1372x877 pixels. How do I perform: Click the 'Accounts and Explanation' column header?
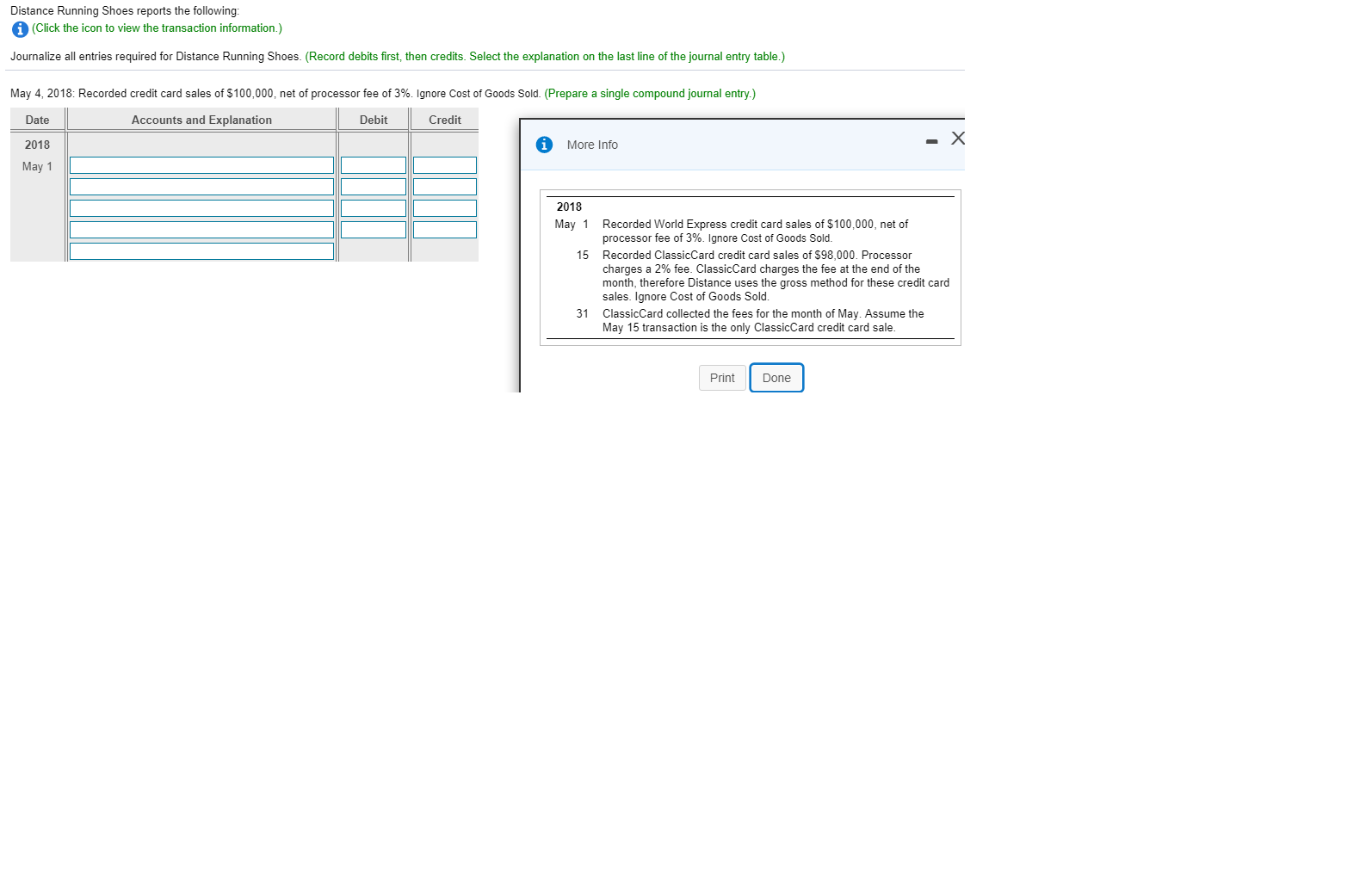pos(201,120)
